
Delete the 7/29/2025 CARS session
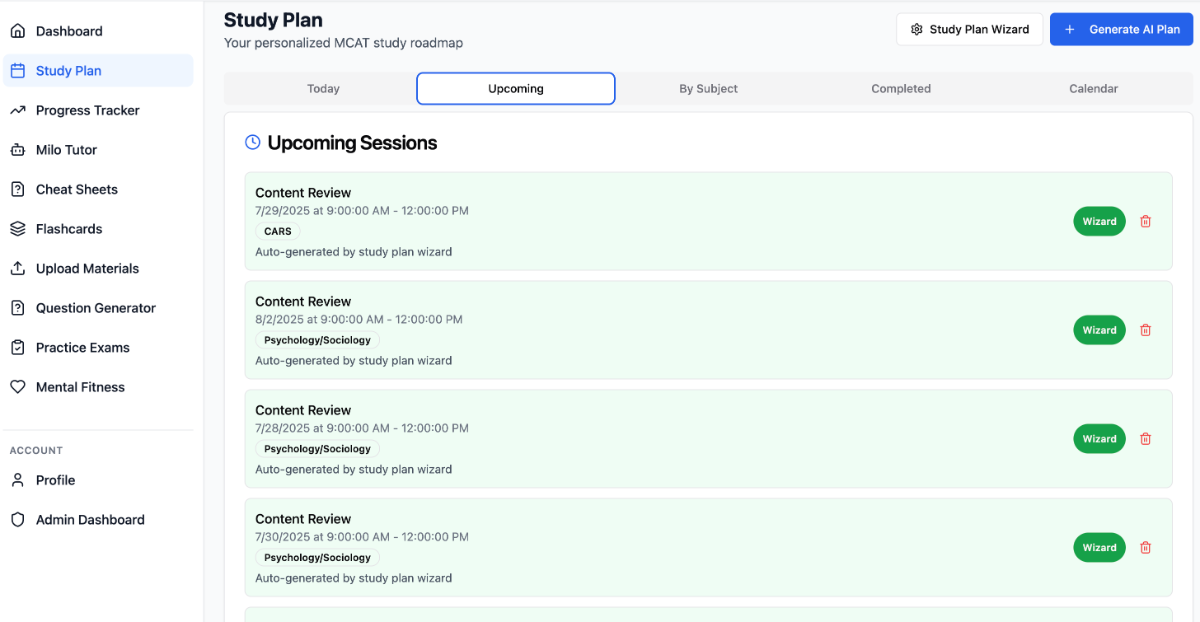[1145, 222]
